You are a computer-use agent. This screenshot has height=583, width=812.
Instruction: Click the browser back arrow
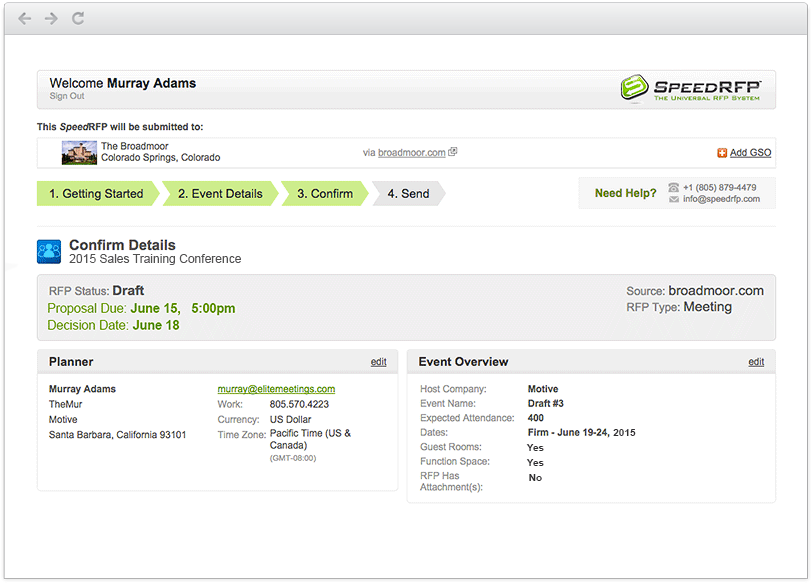coord(25,19)
